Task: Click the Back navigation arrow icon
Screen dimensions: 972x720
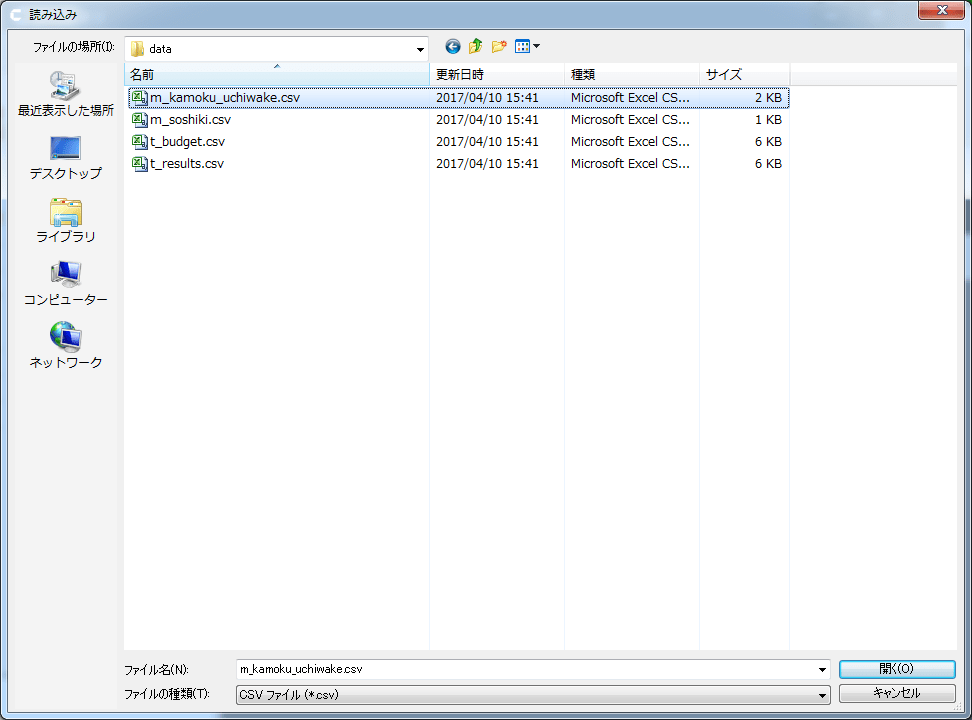Action: click(453, 47)
